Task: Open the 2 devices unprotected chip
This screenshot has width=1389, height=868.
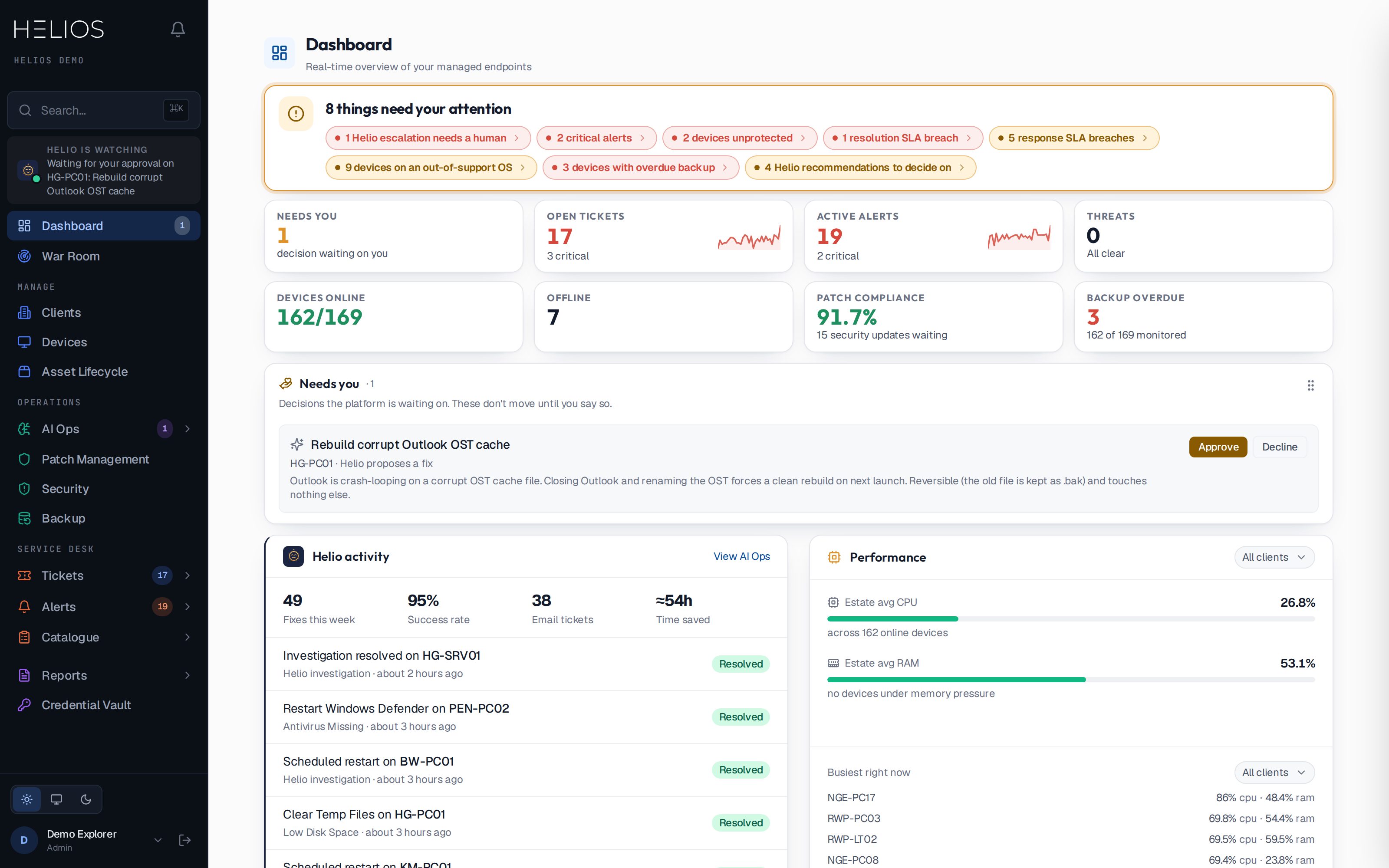Action: pyautogui.click(x=739, y=138)
